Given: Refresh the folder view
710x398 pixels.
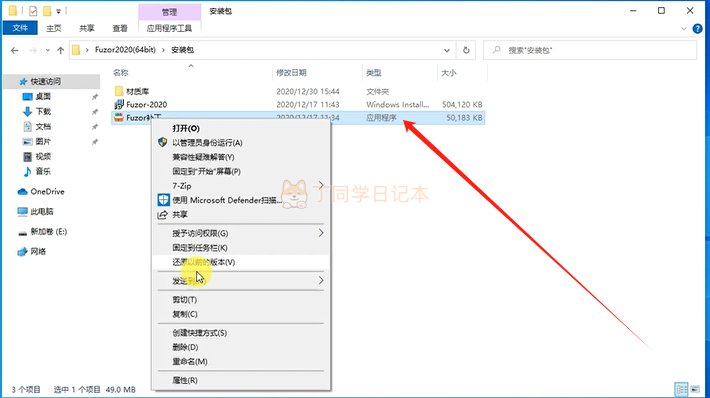Looking at the screenshot, I should [466, 50].
